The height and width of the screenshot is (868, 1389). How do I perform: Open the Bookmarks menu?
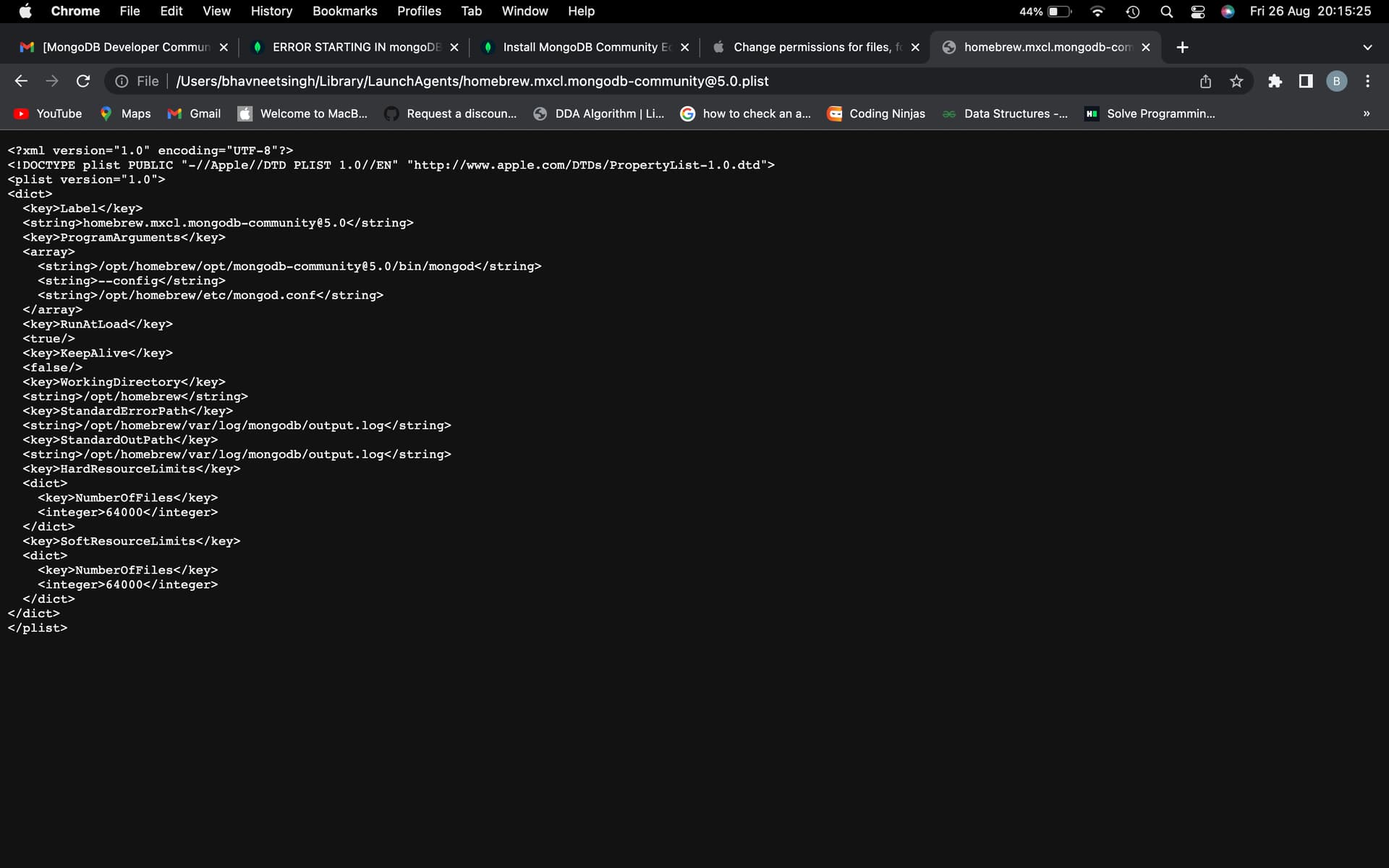coord(344,12)
